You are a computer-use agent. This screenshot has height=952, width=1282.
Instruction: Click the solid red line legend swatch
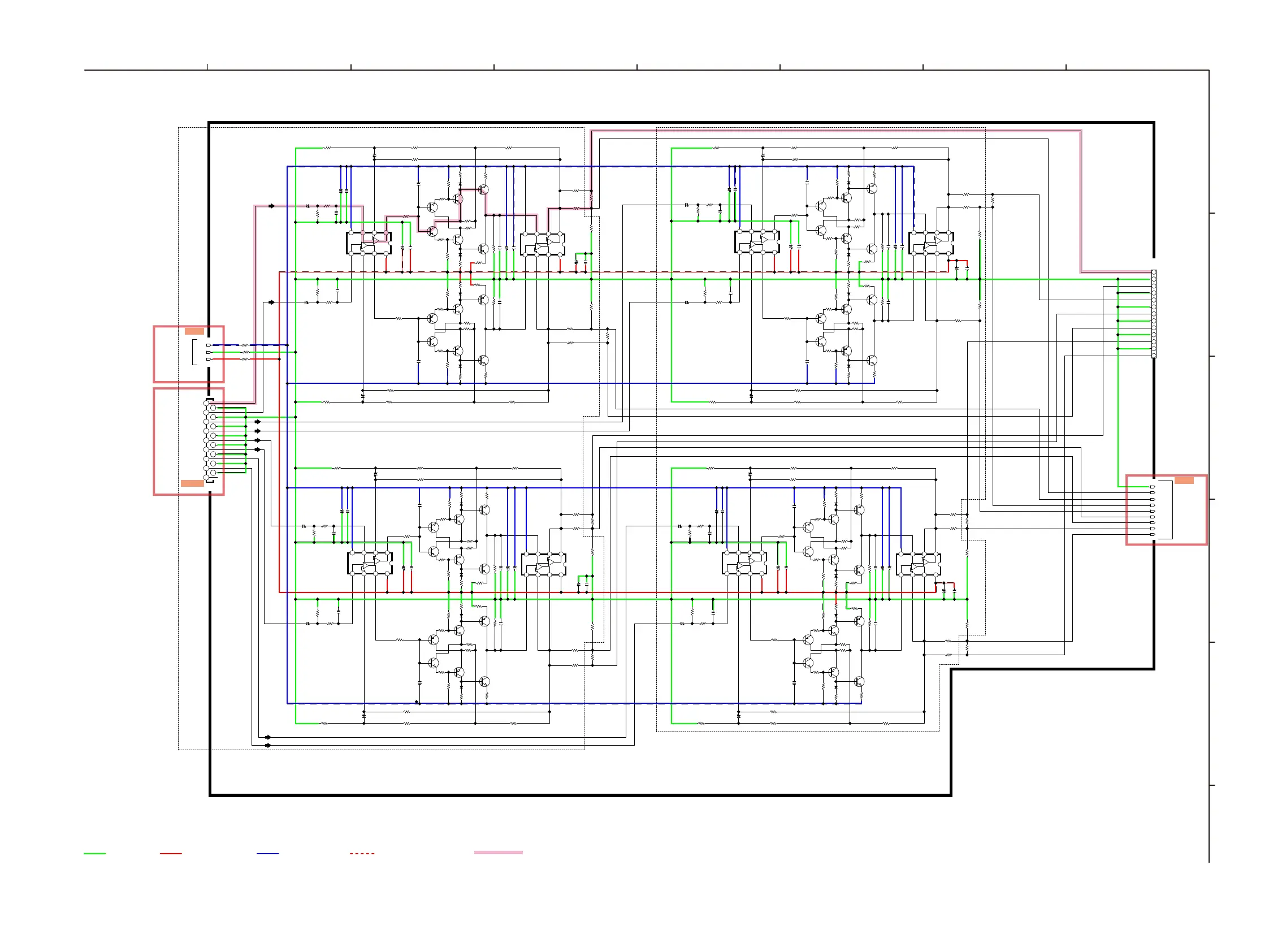171,854
